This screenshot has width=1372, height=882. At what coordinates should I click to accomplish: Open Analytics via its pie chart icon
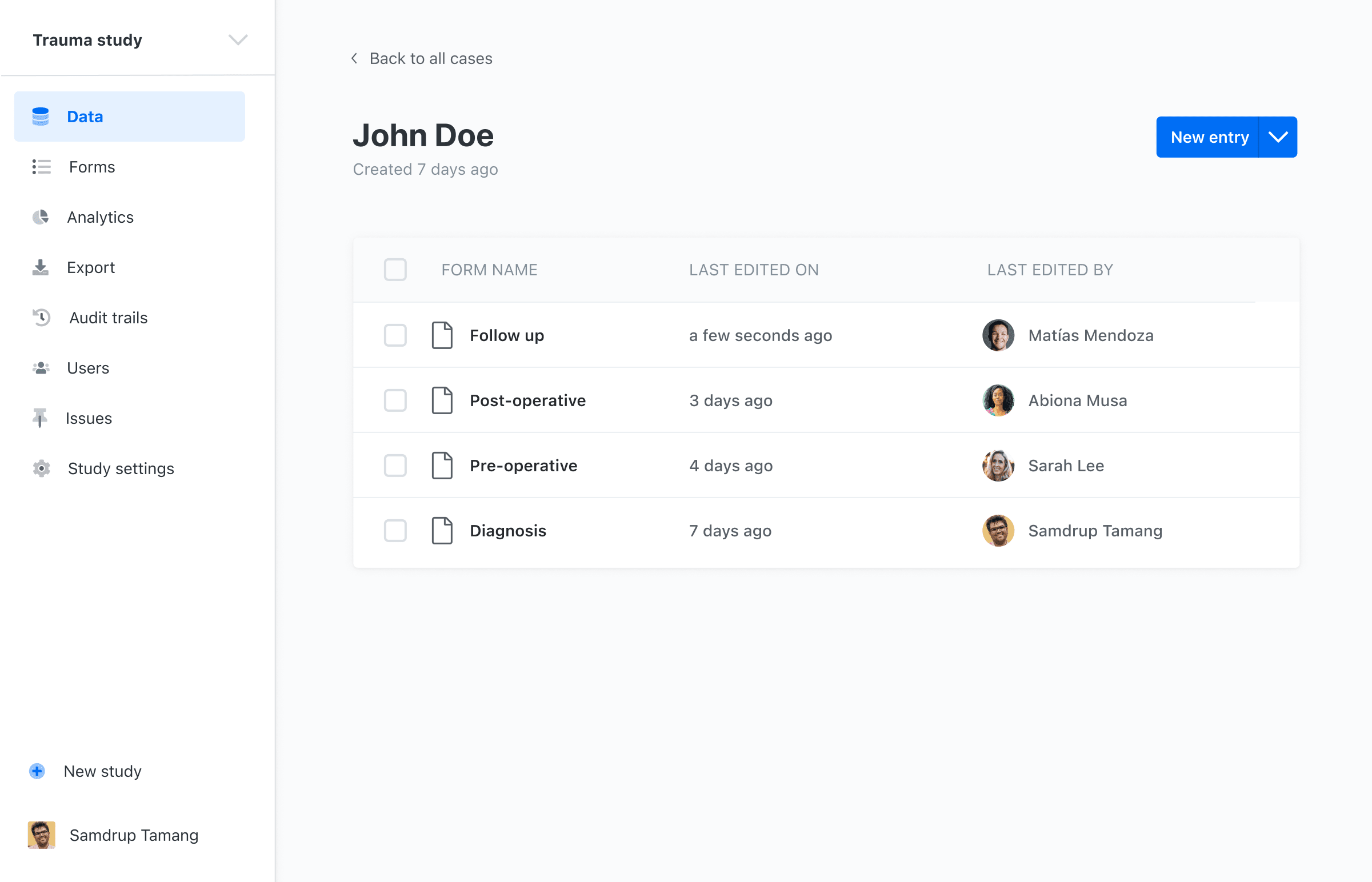(x=41, y=217)
